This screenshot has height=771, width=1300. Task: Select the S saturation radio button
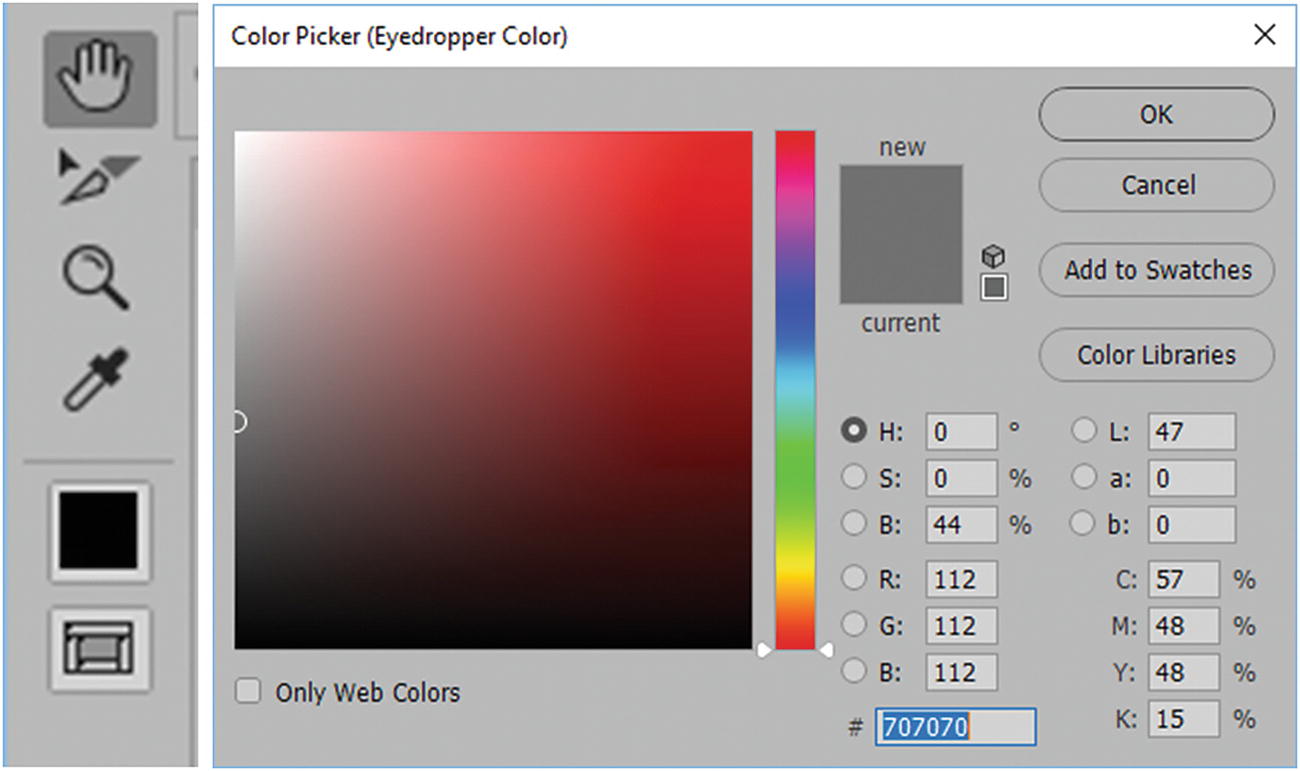853,477
